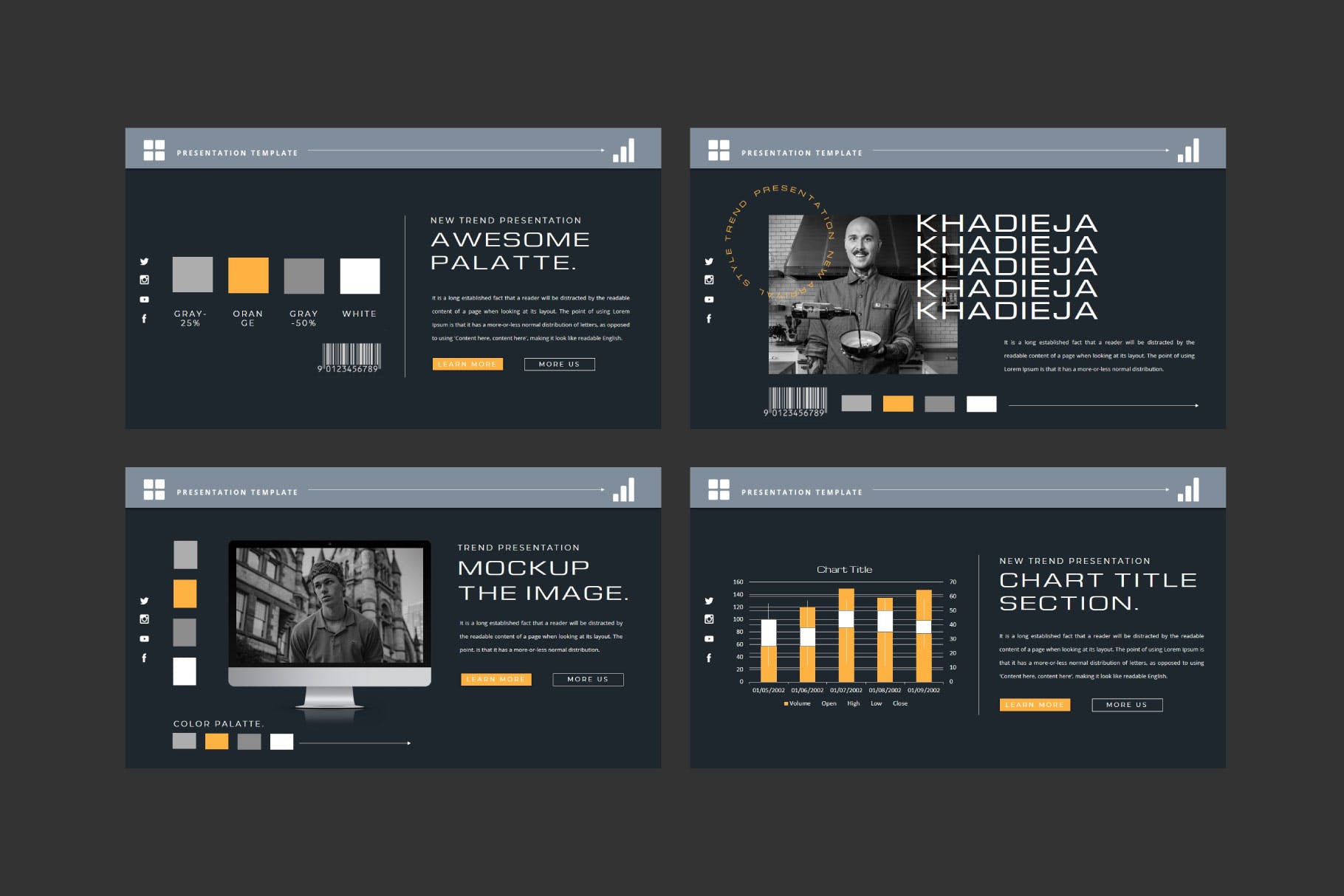Click Learn More button on Mockup slide
Screen dimensions: 1344x896
pos(496,679)
